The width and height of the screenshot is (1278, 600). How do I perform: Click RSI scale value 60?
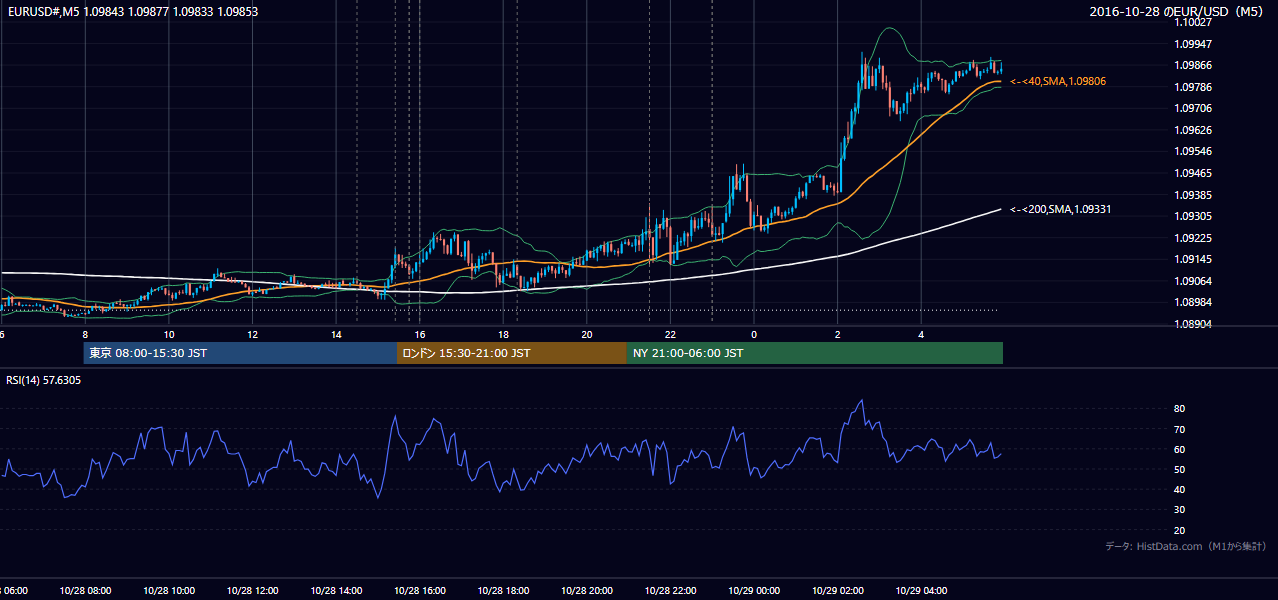click(1179, 449)
